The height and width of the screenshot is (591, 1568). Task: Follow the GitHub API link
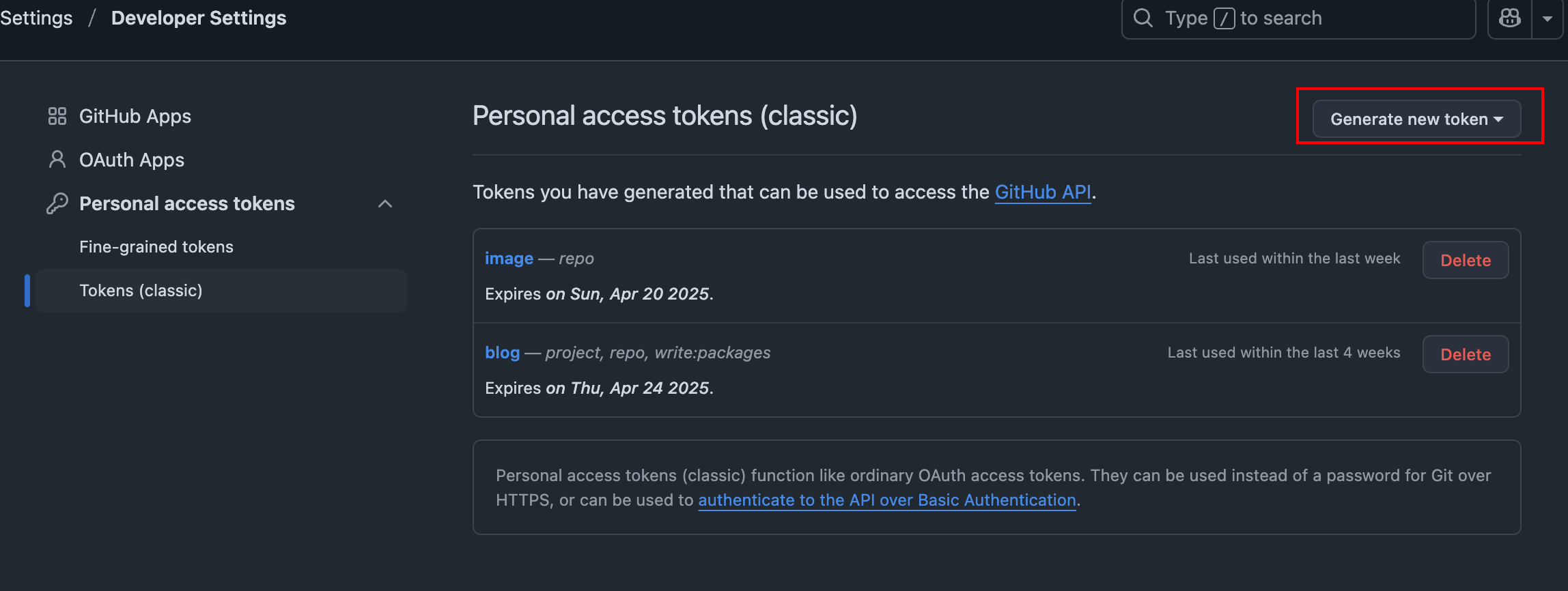[x=1043, y=192]
